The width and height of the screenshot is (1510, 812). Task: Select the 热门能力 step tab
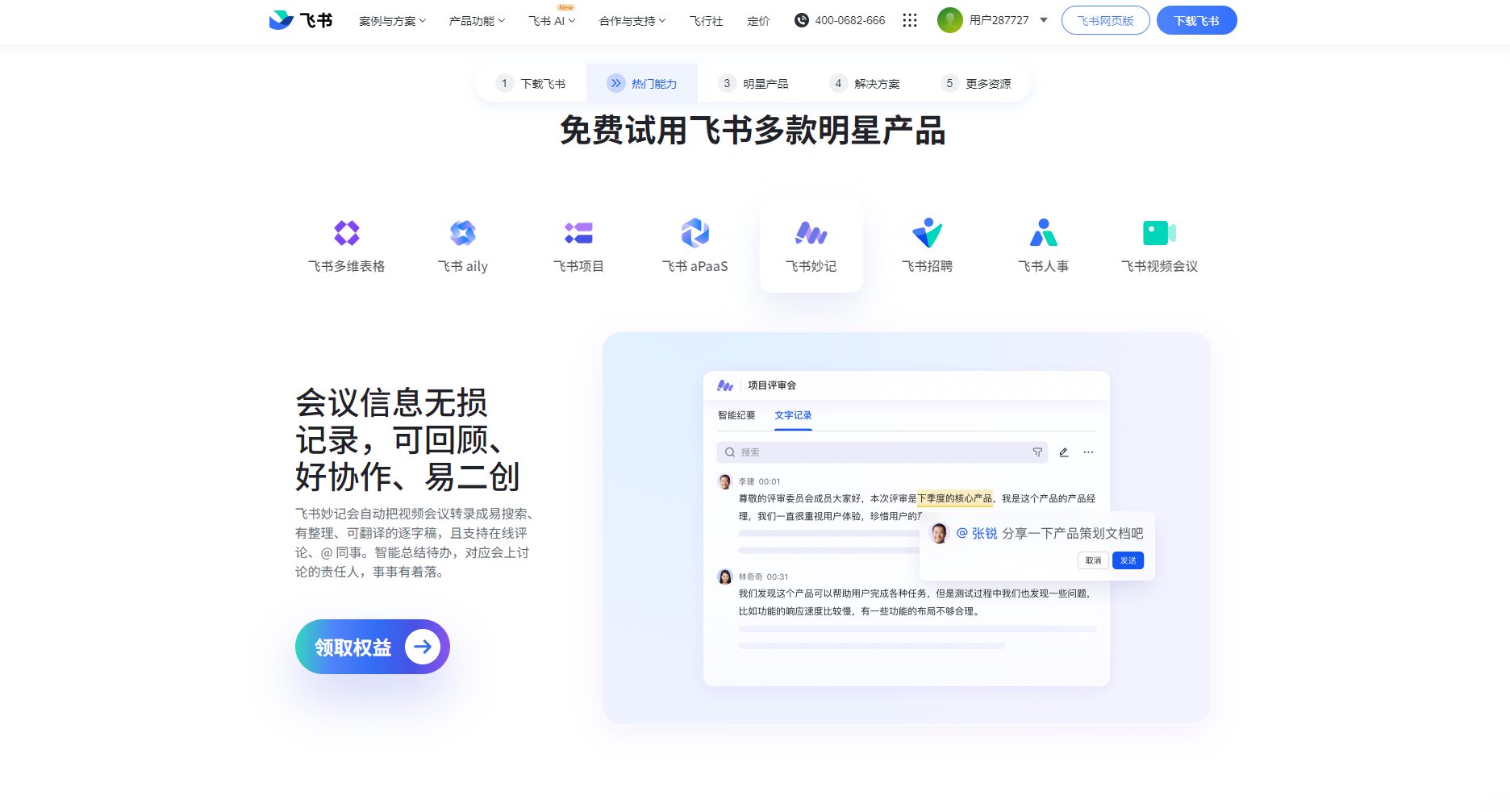(642, 83)
